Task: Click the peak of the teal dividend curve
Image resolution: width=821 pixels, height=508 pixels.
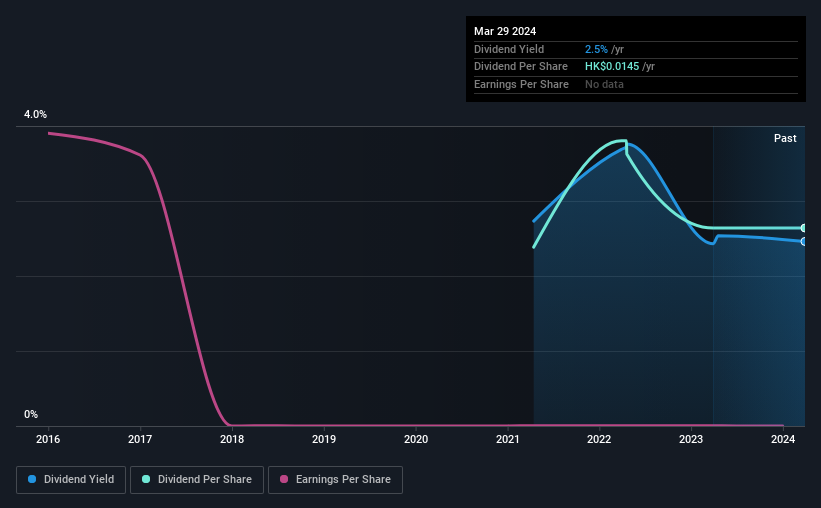Action: coord(622,140)
